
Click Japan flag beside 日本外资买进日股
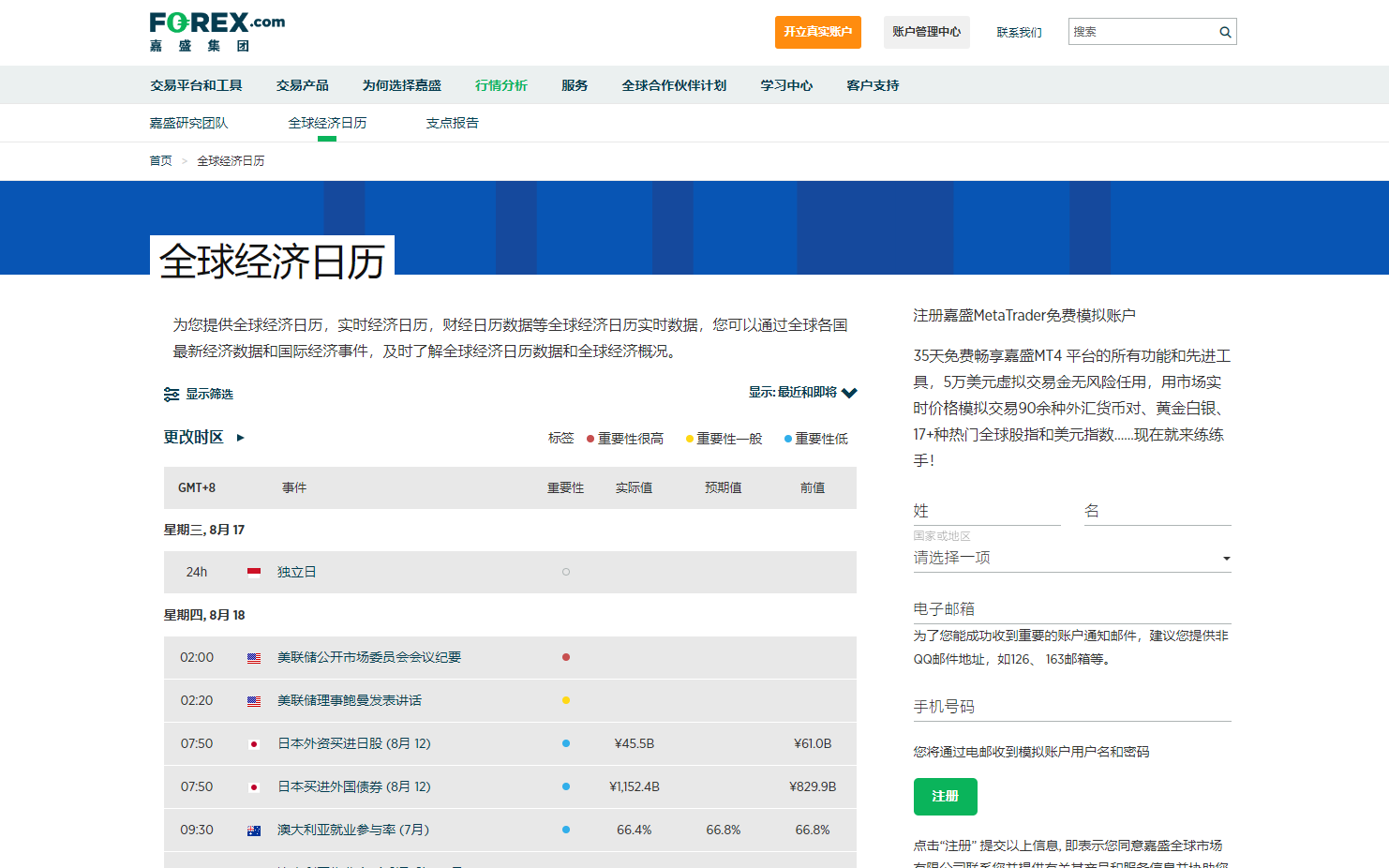coord(254,744)
